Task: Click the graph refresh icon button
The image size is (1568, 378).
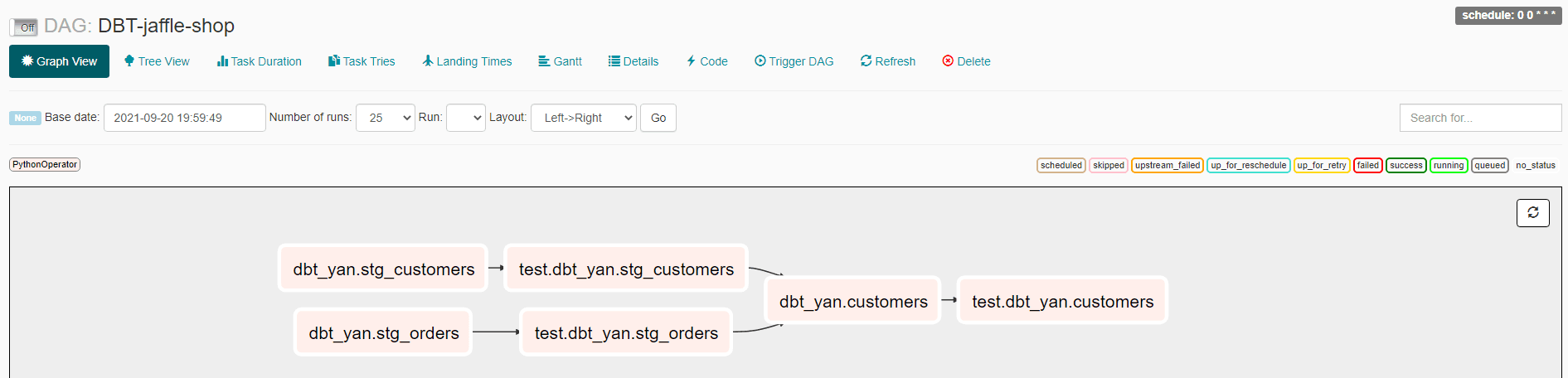Action: click(x=1532, y=213)
